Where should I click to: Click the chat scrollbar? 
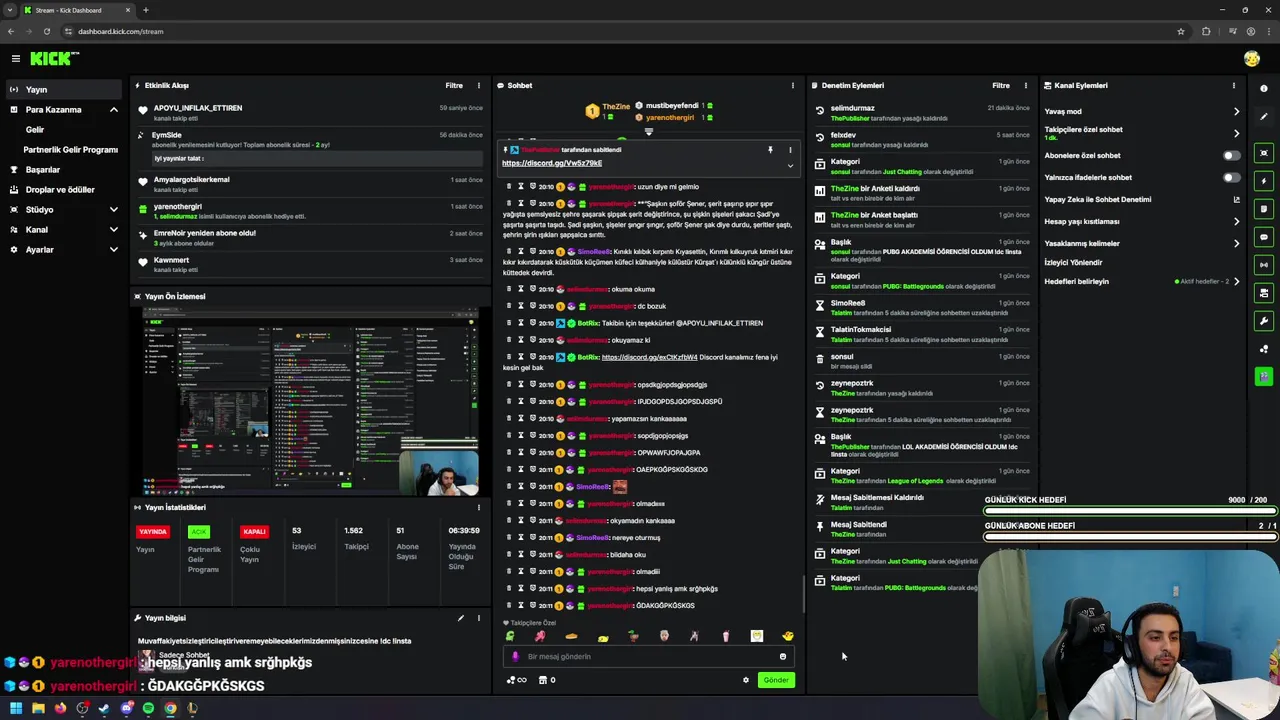pos(803,593)
